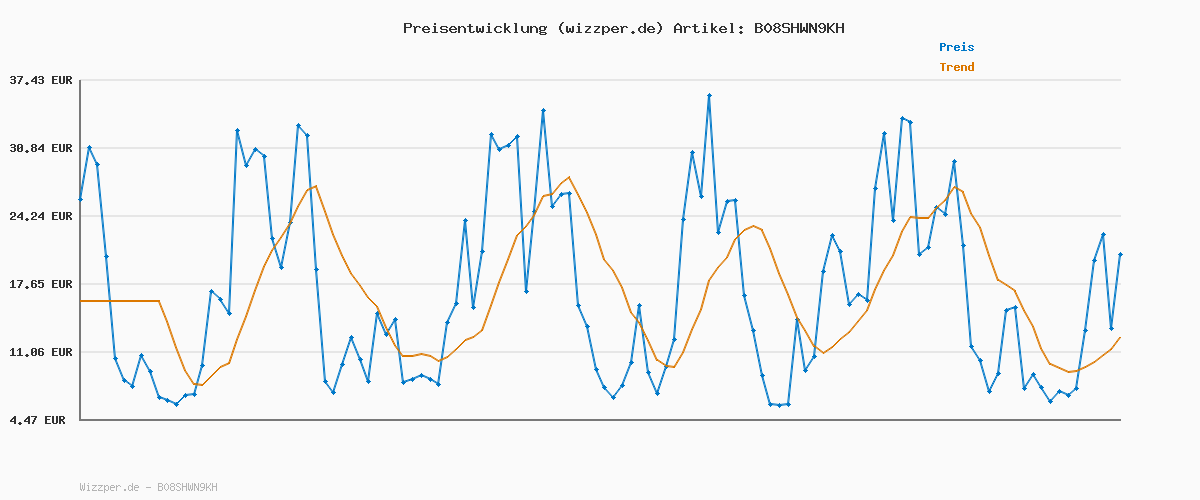The image size is (1200, 500).
Task: Click the right end of the orange trend line
Action: coord(1120,338)
